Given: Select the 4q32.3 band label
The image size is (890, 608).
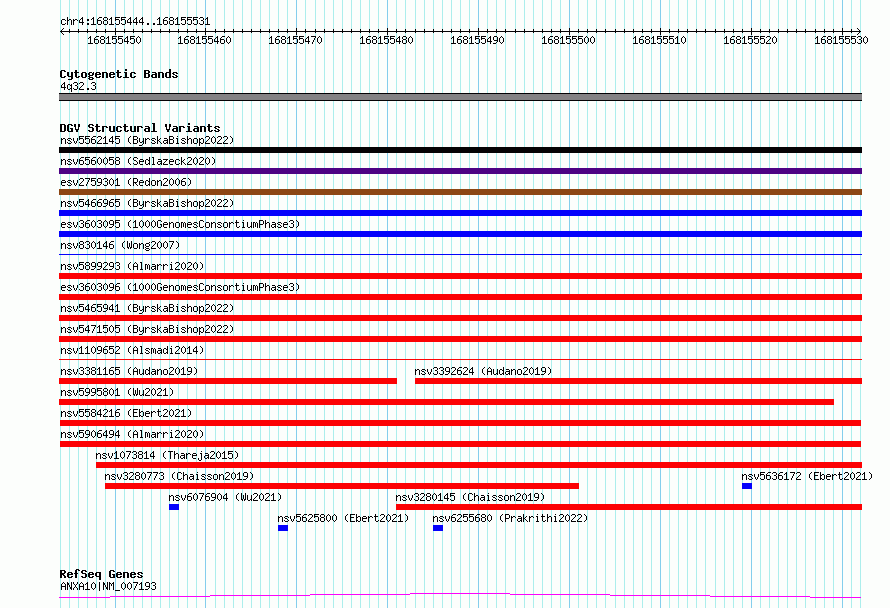Looking at the screenshot, I should point(78,86).
